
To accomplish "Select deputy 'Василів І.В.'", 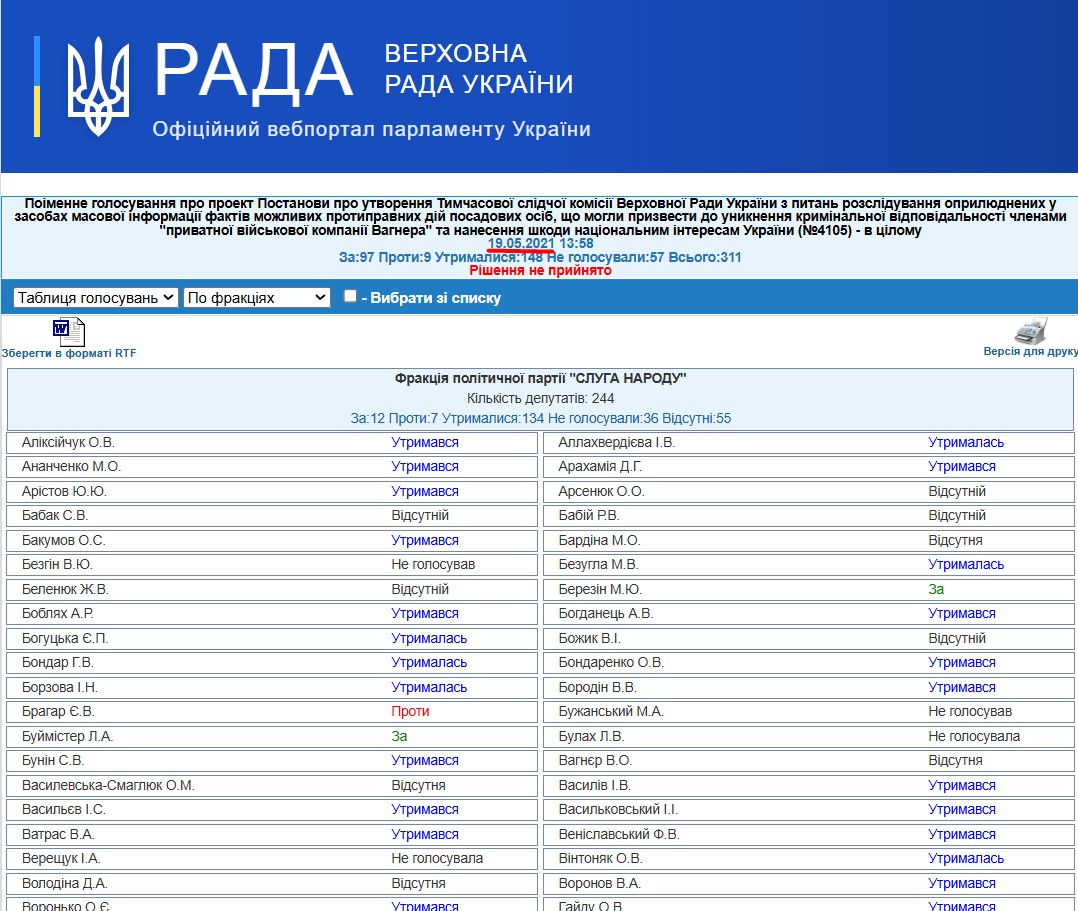I will tap(595, 785).
